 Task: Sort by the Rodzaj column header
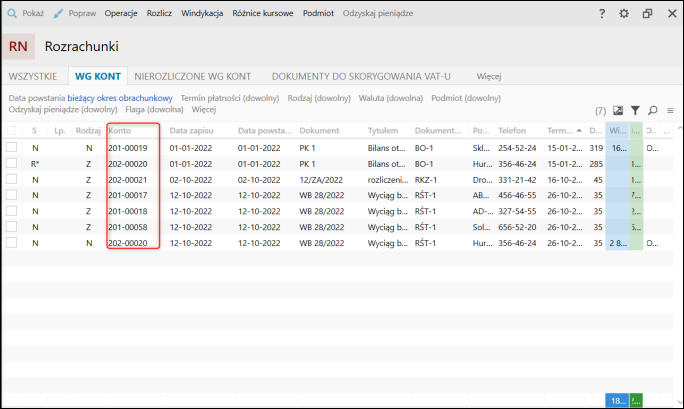pyautogui.click(x=88, y=130)
